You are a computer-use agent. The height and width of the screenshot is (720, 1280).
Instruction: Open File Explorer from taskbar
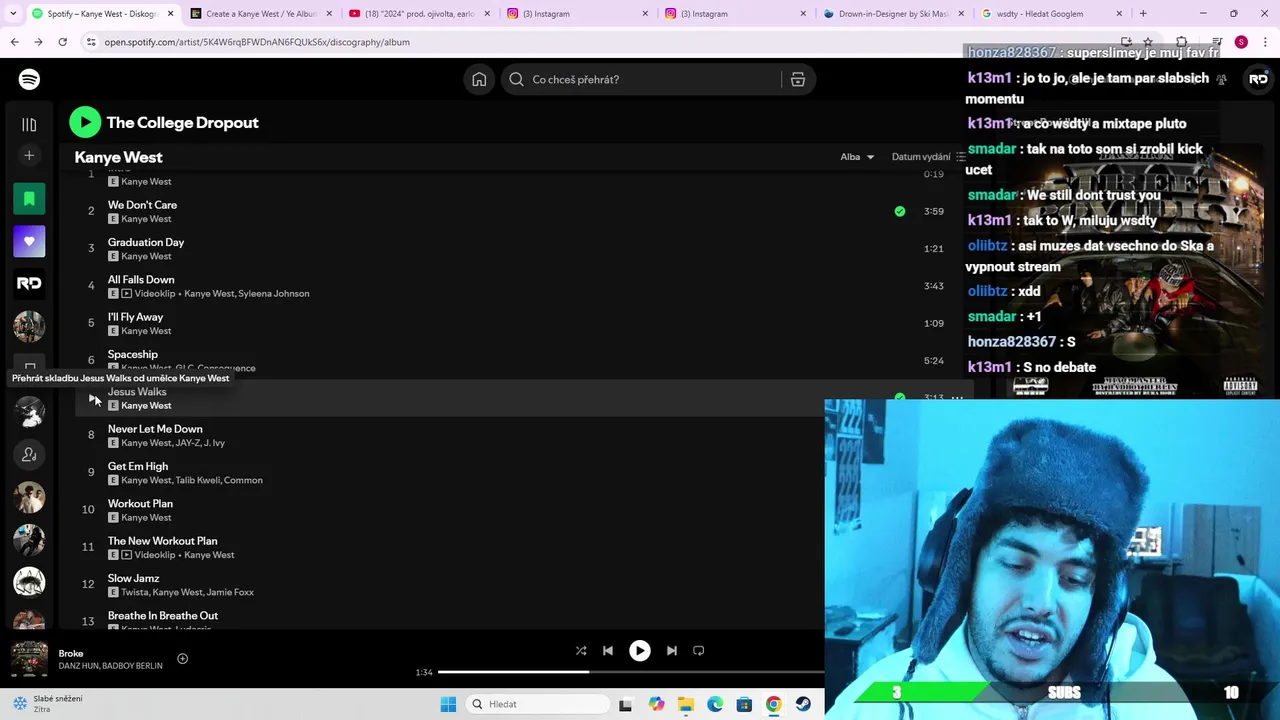(685, 704)
